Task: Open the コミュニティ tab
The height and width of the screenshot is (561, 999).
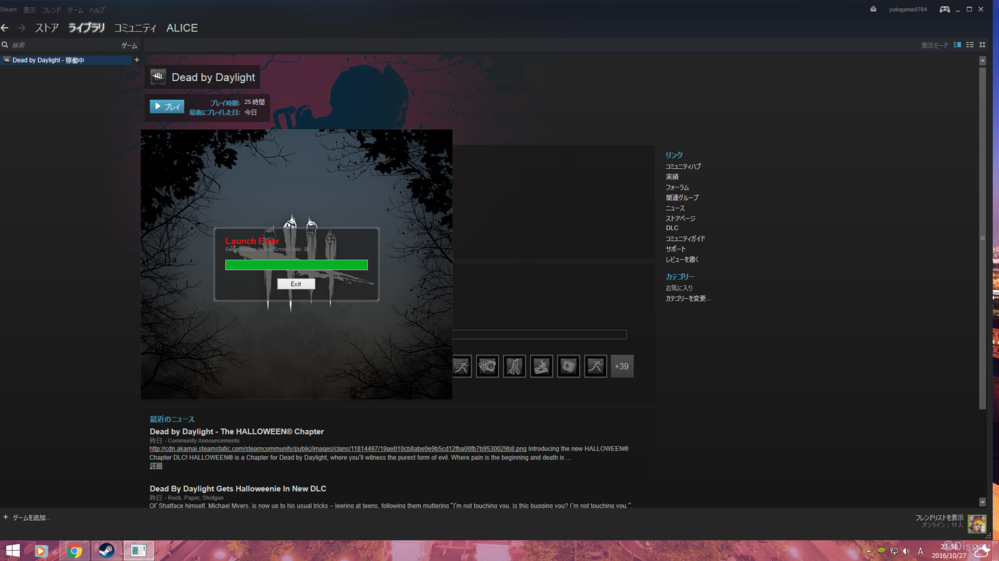Action: 135,28
